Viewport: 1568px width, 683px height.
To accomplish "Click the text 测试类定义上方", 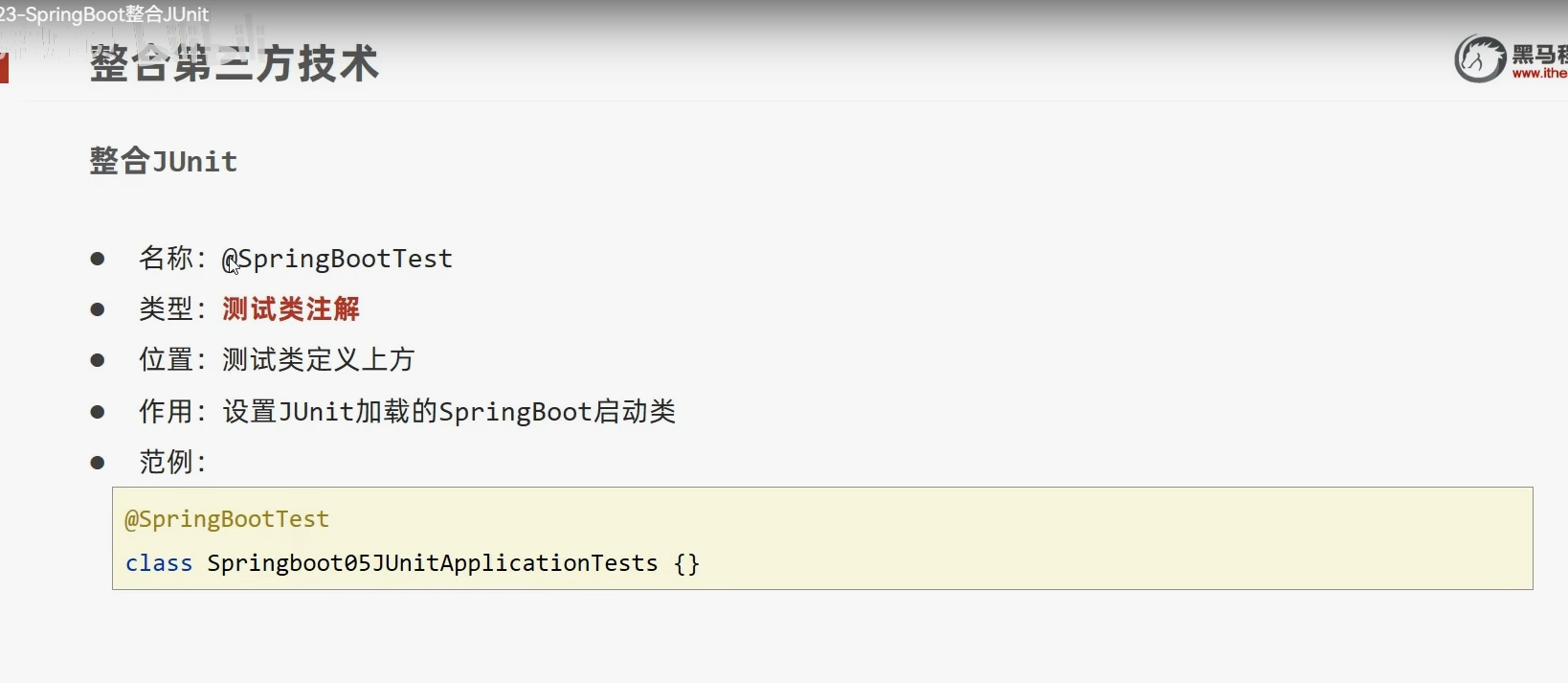I will pos(319,360).
